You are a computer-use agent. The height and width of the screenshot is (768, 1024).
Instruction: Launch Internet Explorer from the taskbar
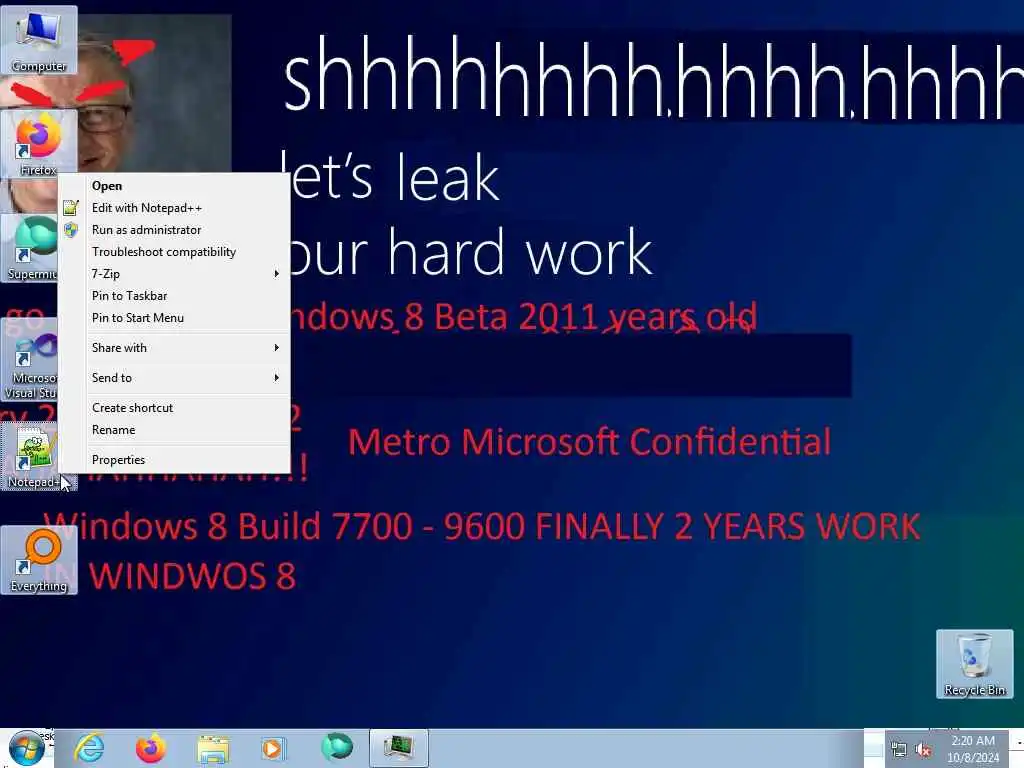89,748
